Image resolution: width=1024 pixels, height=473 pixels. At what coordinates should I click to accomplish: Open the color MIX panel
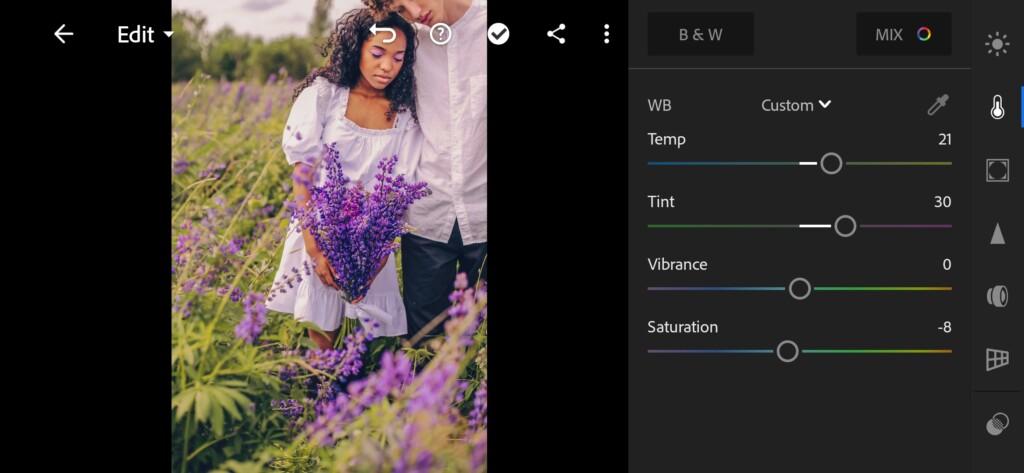pyautogui.click(x=903, y=34)
